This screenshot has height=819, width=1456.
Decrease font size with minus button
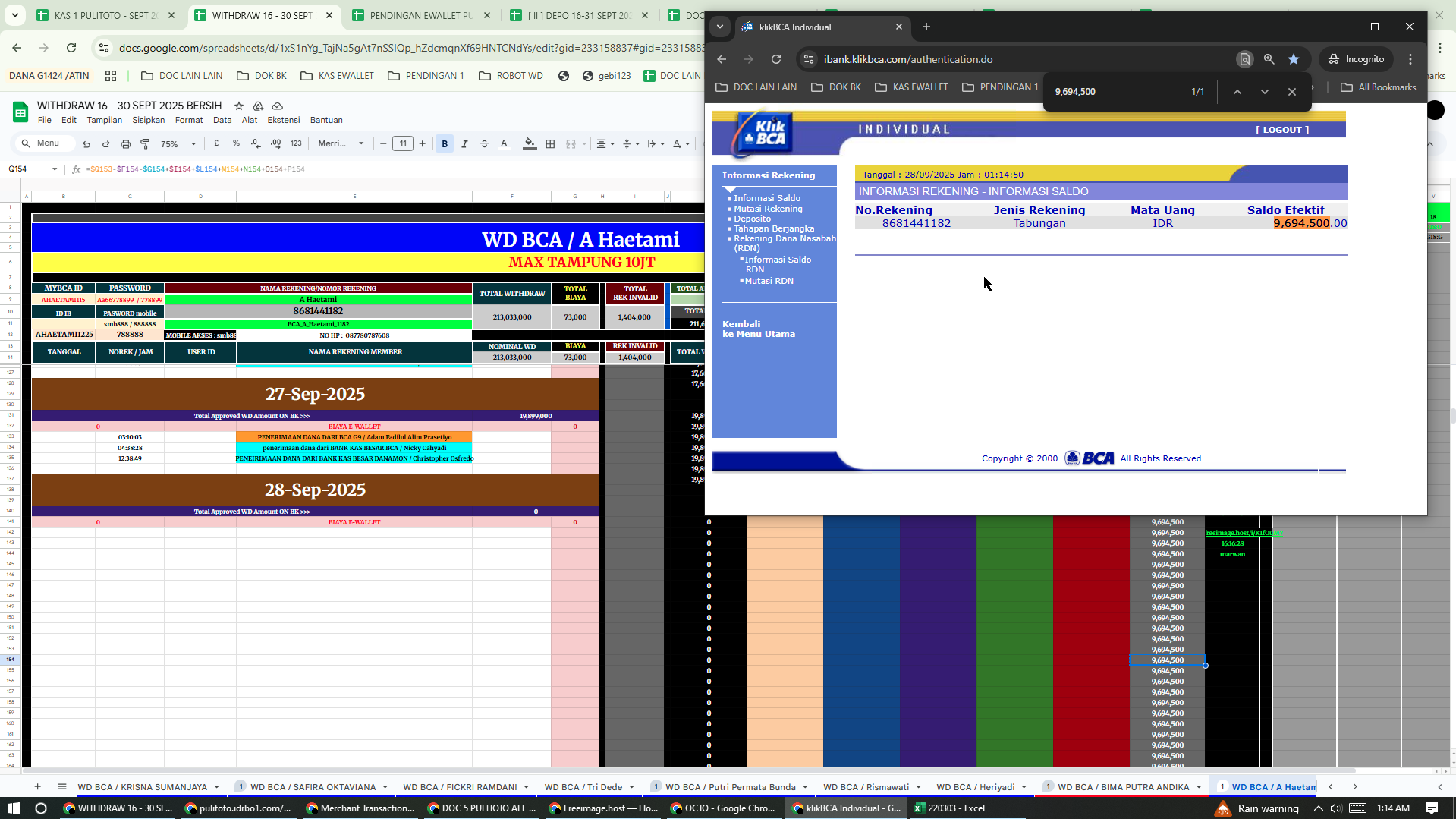tap(383, 143)
